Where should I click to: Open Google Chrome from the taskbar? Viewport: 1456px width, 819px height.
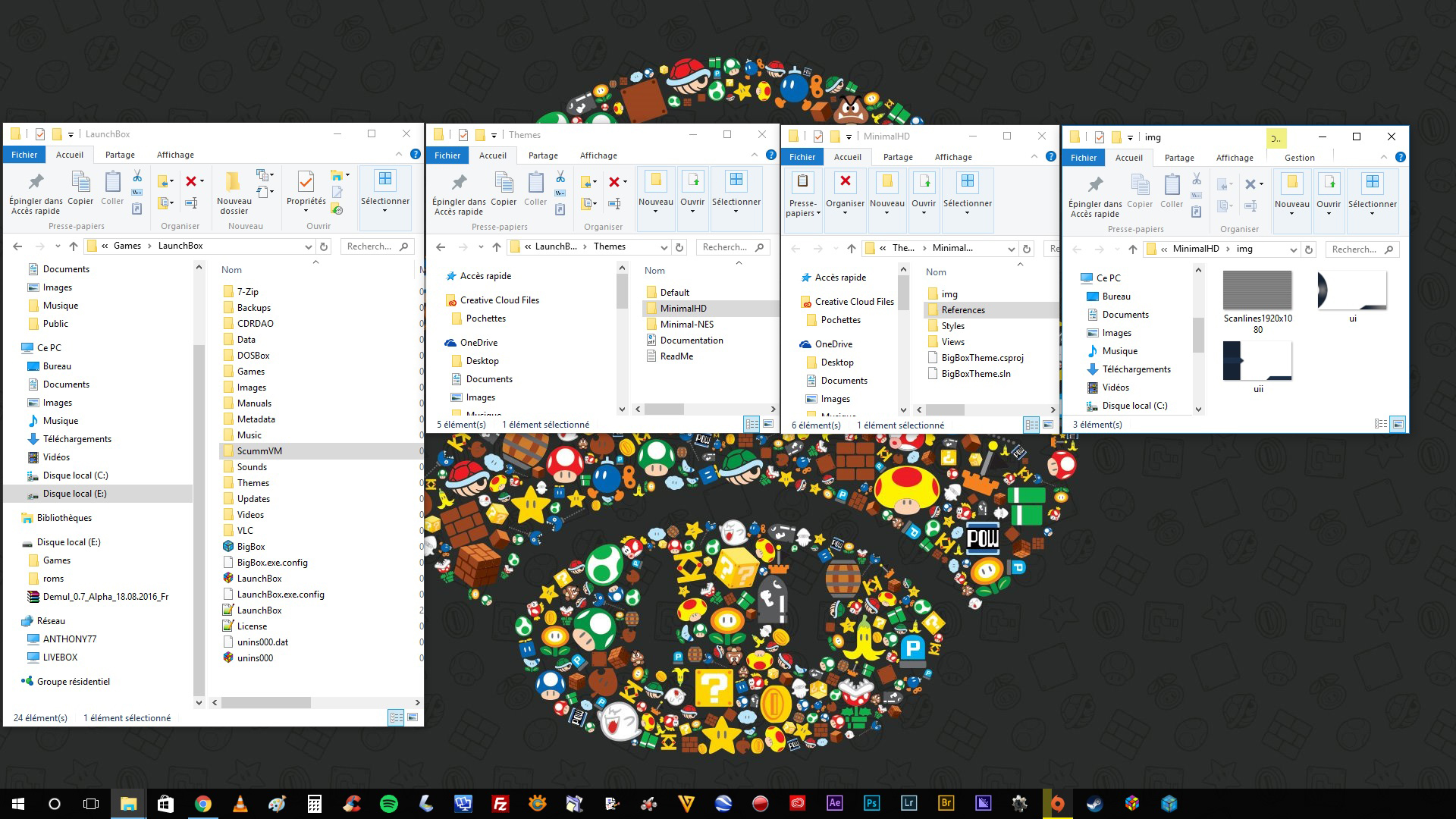pyautogui.click(x=202, y=804)
